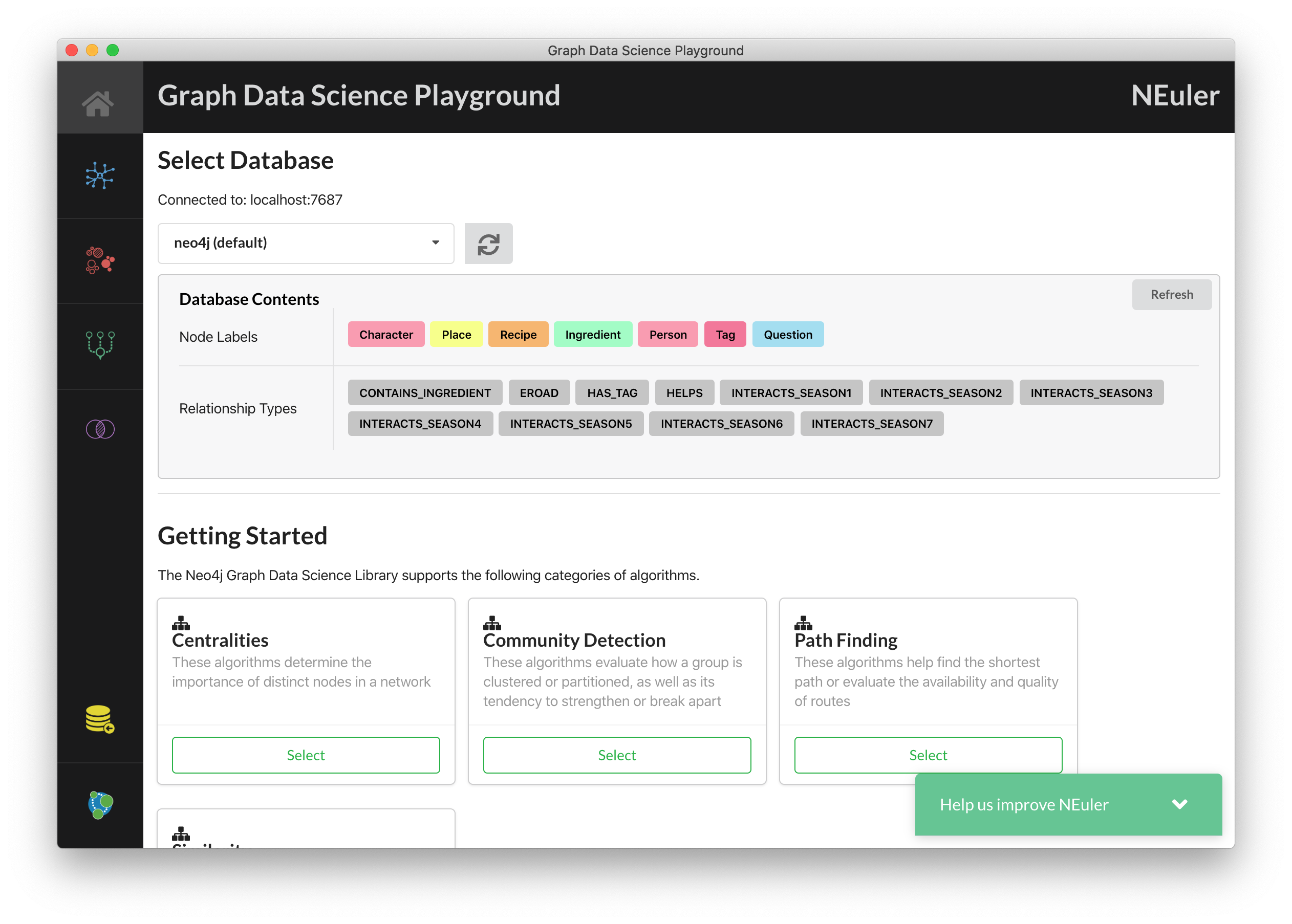Click the Graph Data Science Playground header title
This screenshot has width=1292, height=924.
pyautogui.click(x=358, y=96)
